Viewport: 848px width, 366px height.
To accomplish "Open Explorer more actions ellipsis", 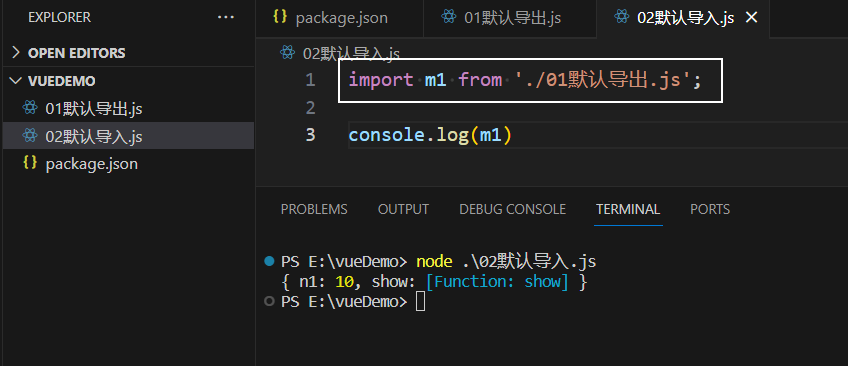I will [x=226, y=17].
